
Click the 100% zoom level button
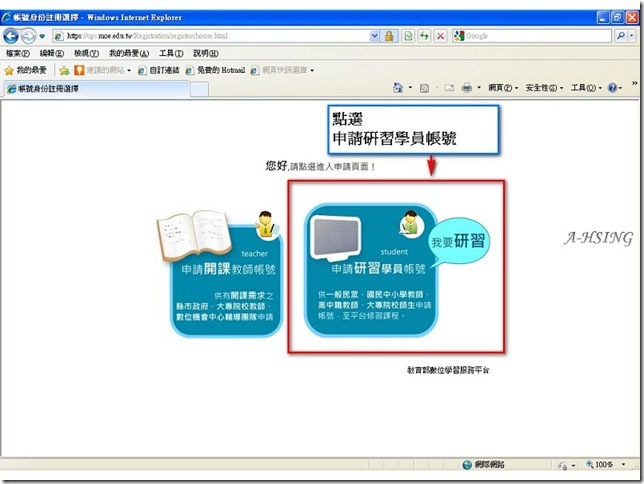600,465
